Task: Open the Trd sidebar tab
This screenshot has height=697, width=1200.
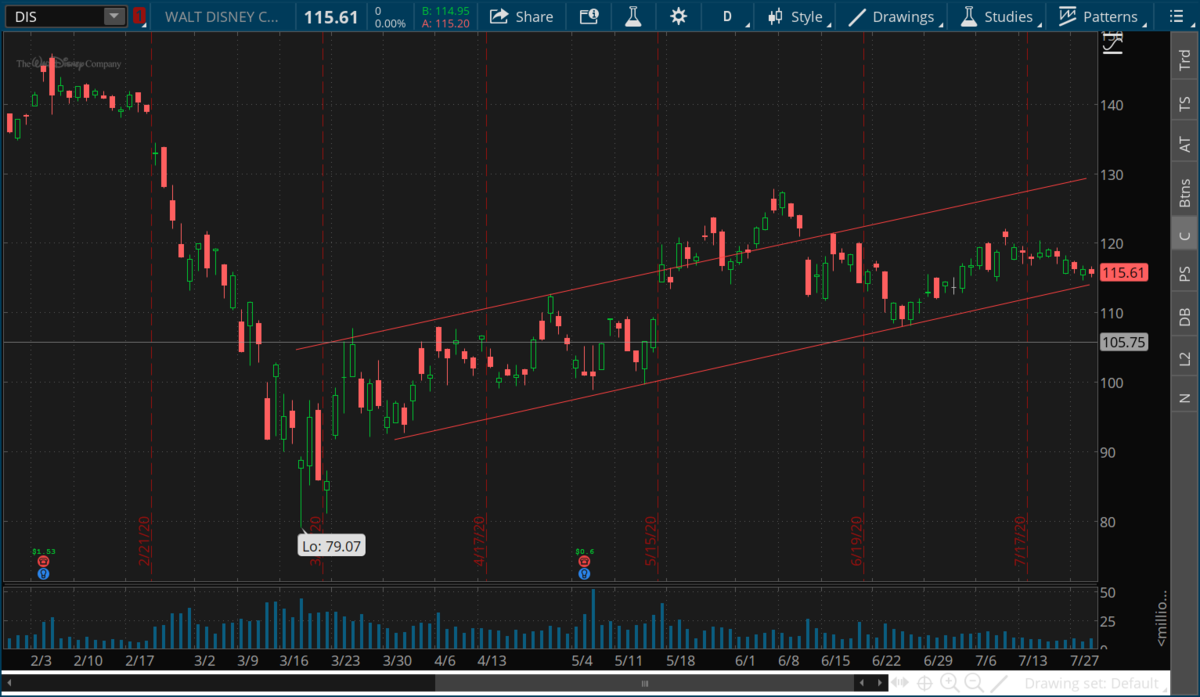Action: 1185,58
